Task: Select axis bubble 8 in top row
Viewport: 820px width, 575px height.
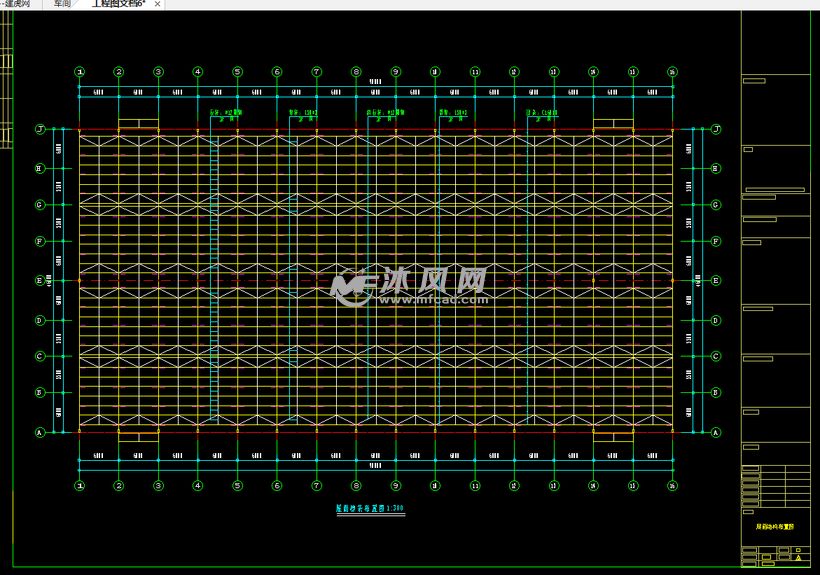Action: point(356,71)
